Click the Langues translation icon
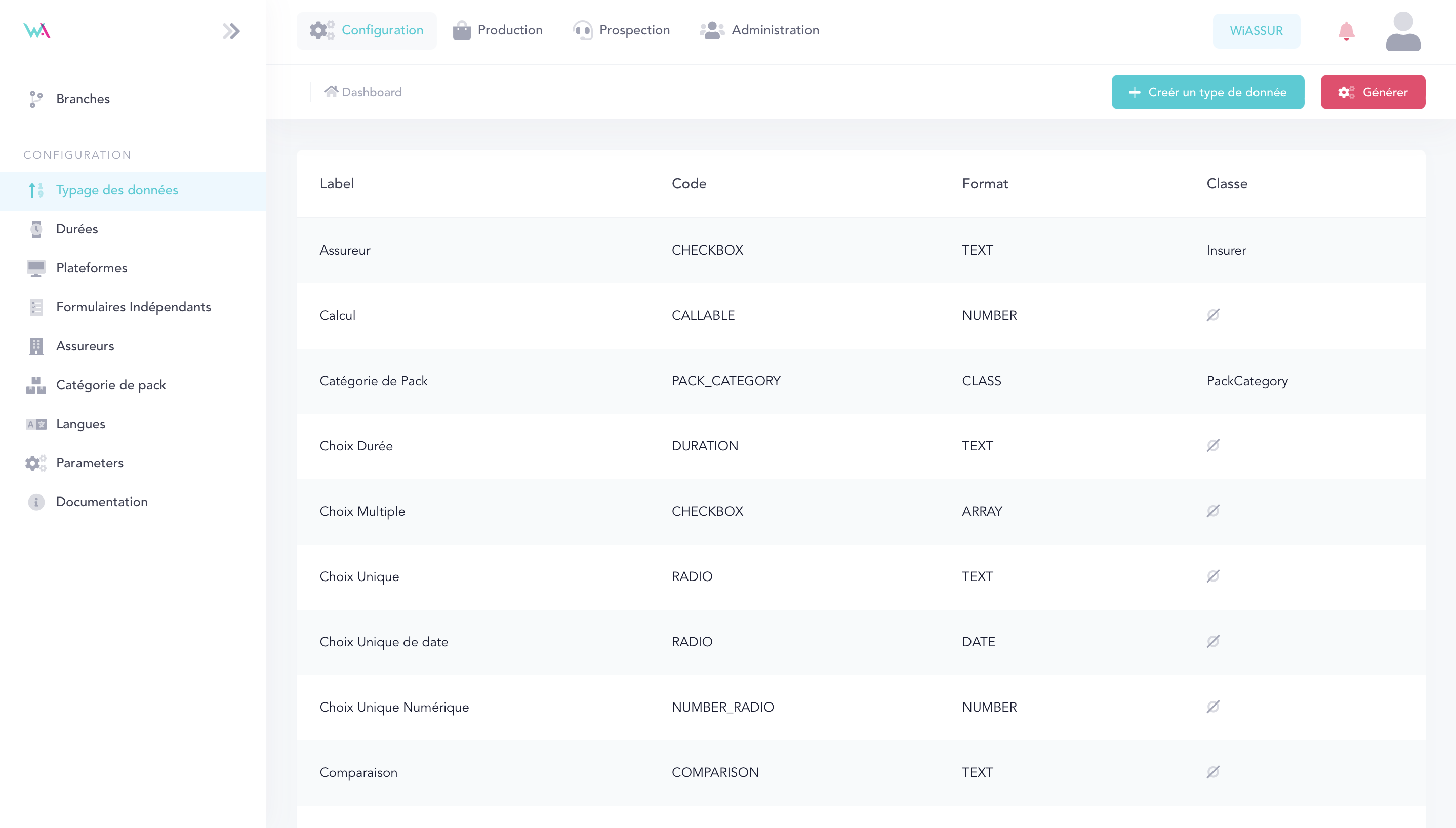The height and width of the screenshot is (828, 1456). click(36, 424)
